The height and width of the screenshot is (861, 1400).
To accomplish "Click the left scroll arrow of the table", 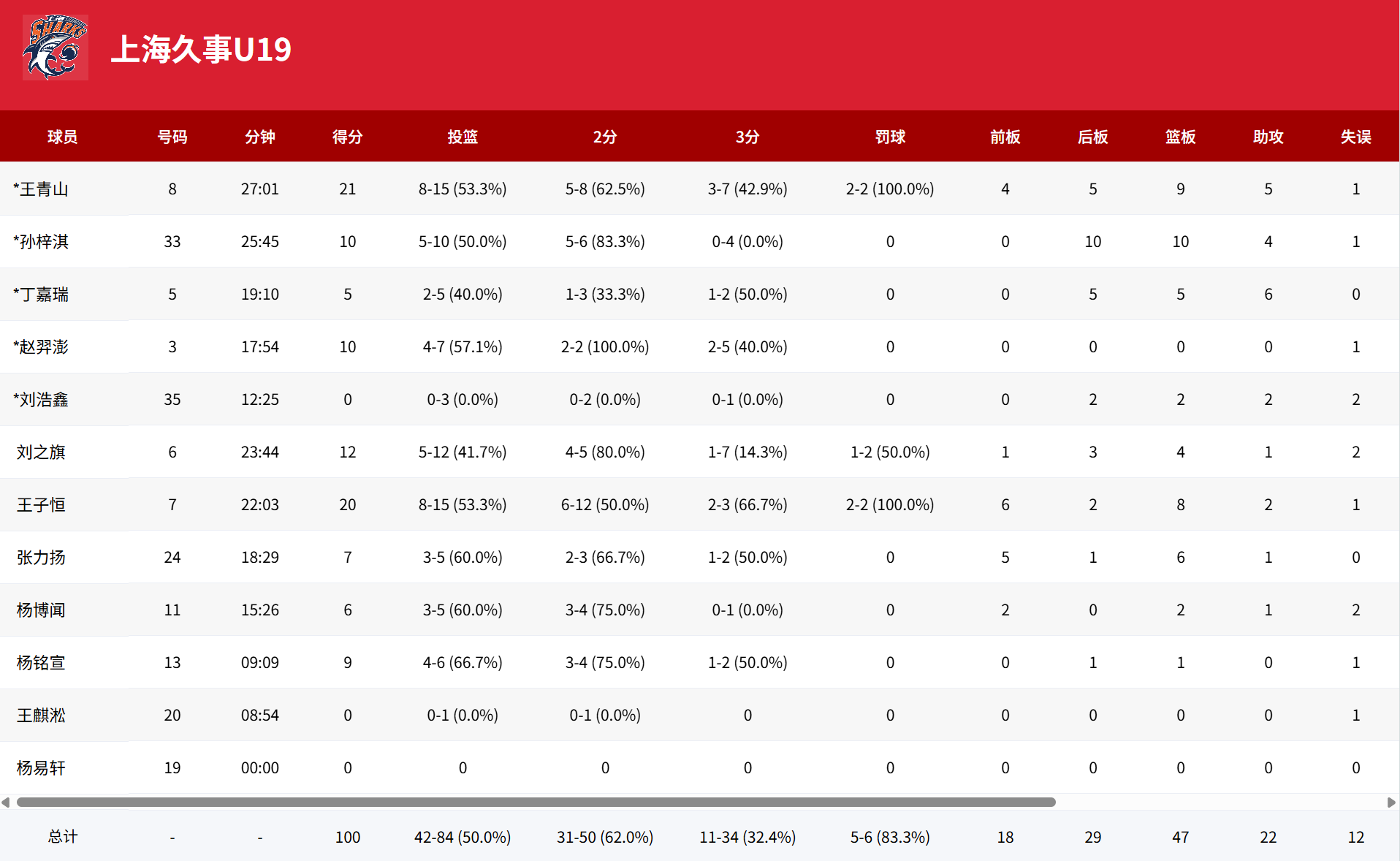I will pyautogui.click(x=6, y=802).
